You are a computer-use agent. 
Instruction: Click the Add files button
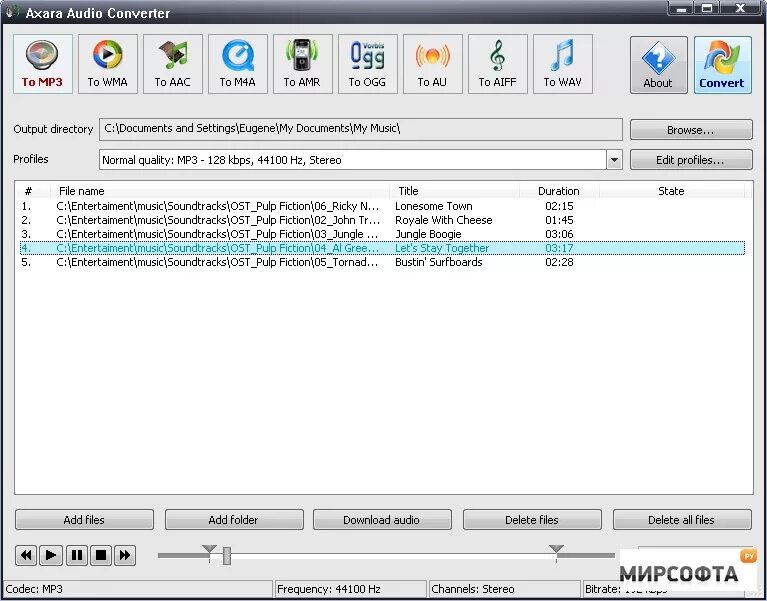coord(84,520)
